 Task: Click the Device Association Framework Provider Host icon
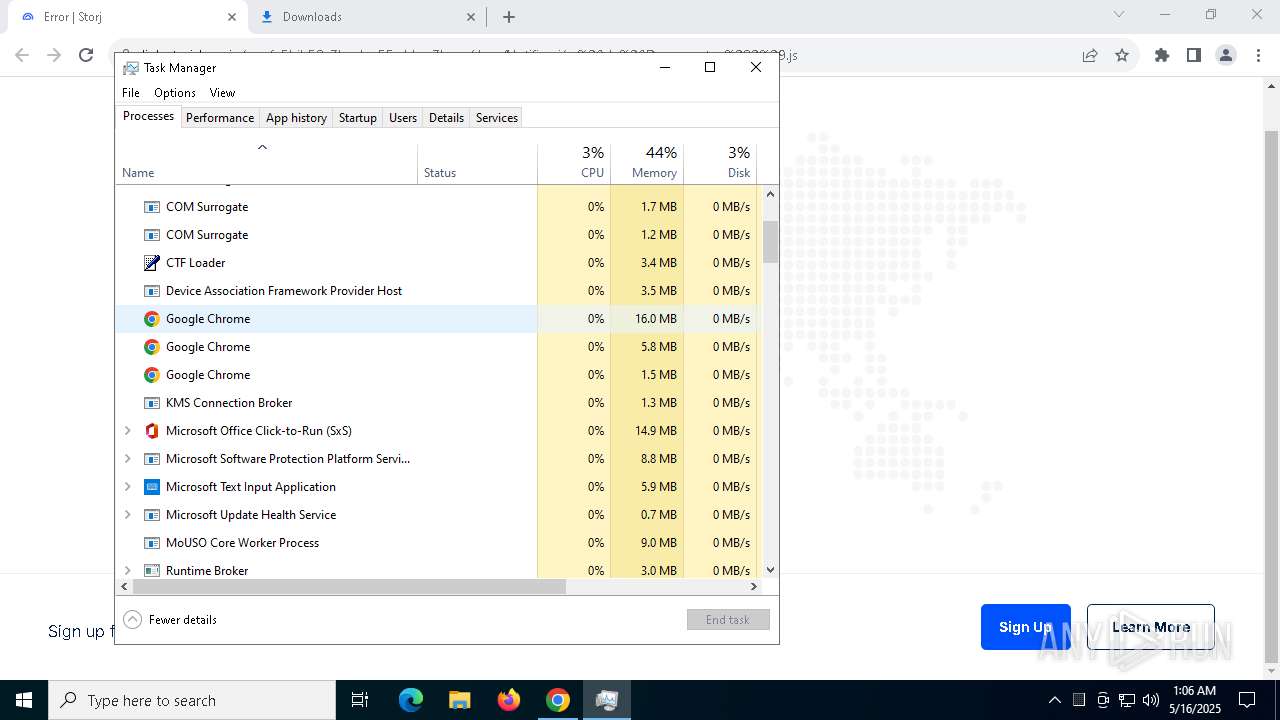click(152, 291)
